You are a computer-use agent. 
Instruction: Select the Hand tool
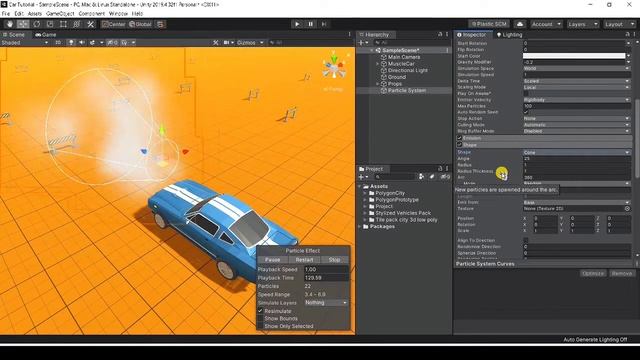(x=9, y=24)
